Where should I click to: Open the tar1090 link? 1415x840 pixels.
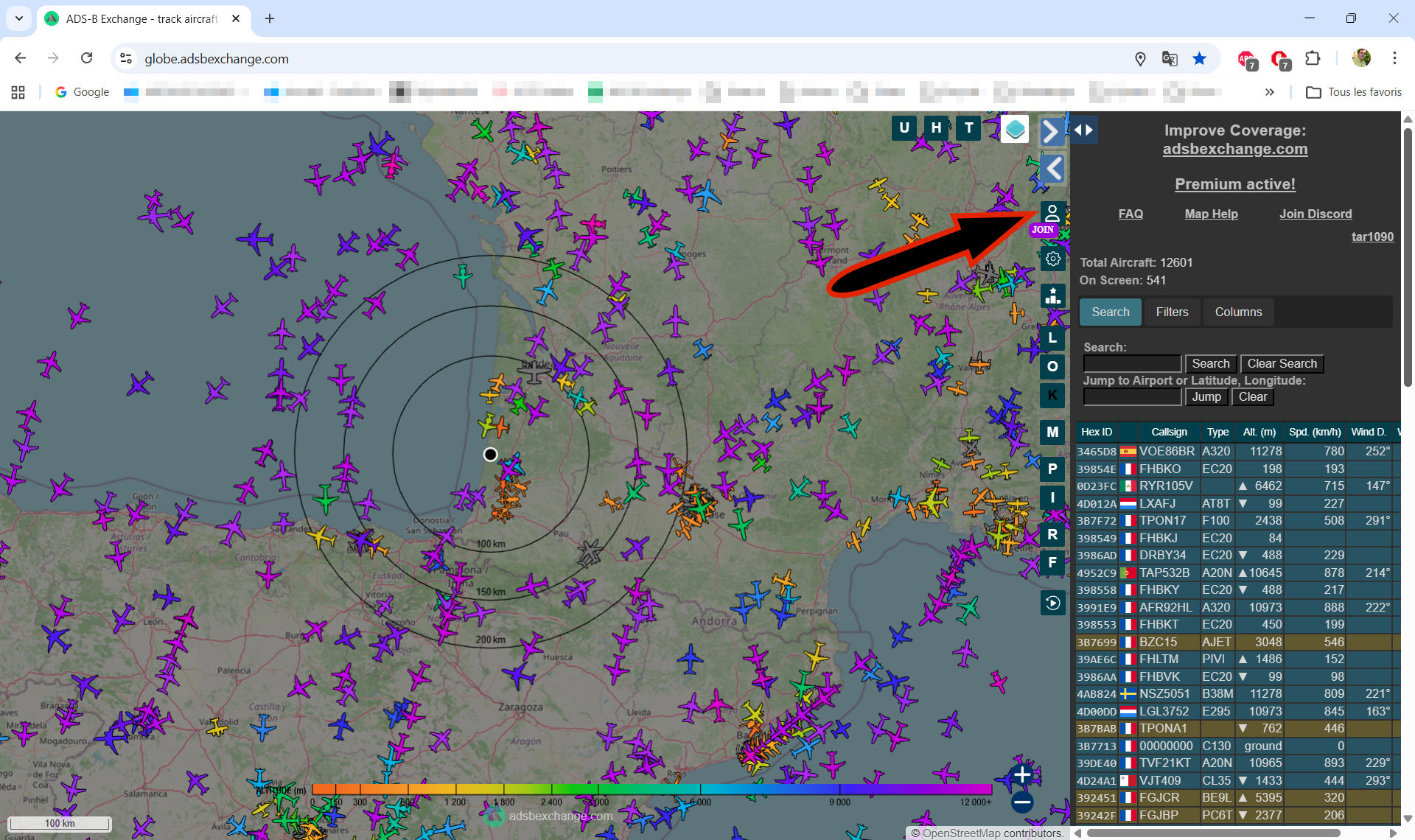click(x=1372, y=237)
